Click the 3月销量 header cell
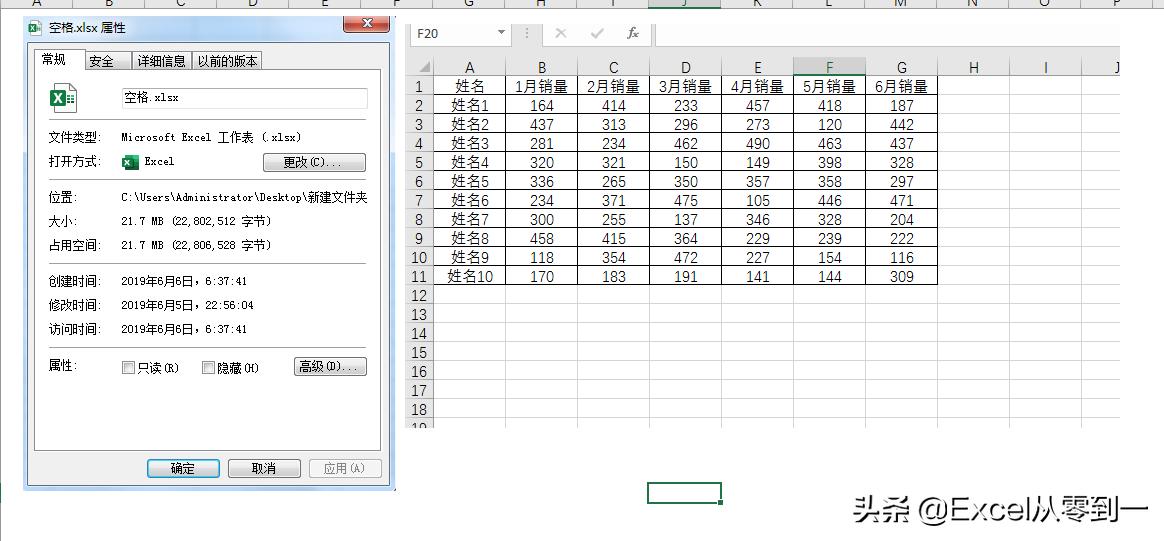This screenshot has width=1164, height=541. click(x=686, y=86)
